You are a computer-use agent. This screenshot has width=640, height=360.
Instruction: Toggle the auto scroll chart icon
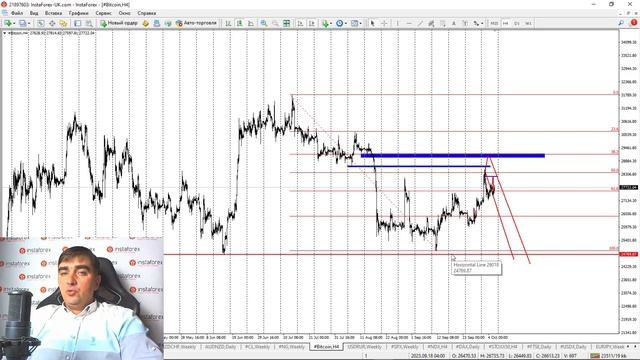300,23
